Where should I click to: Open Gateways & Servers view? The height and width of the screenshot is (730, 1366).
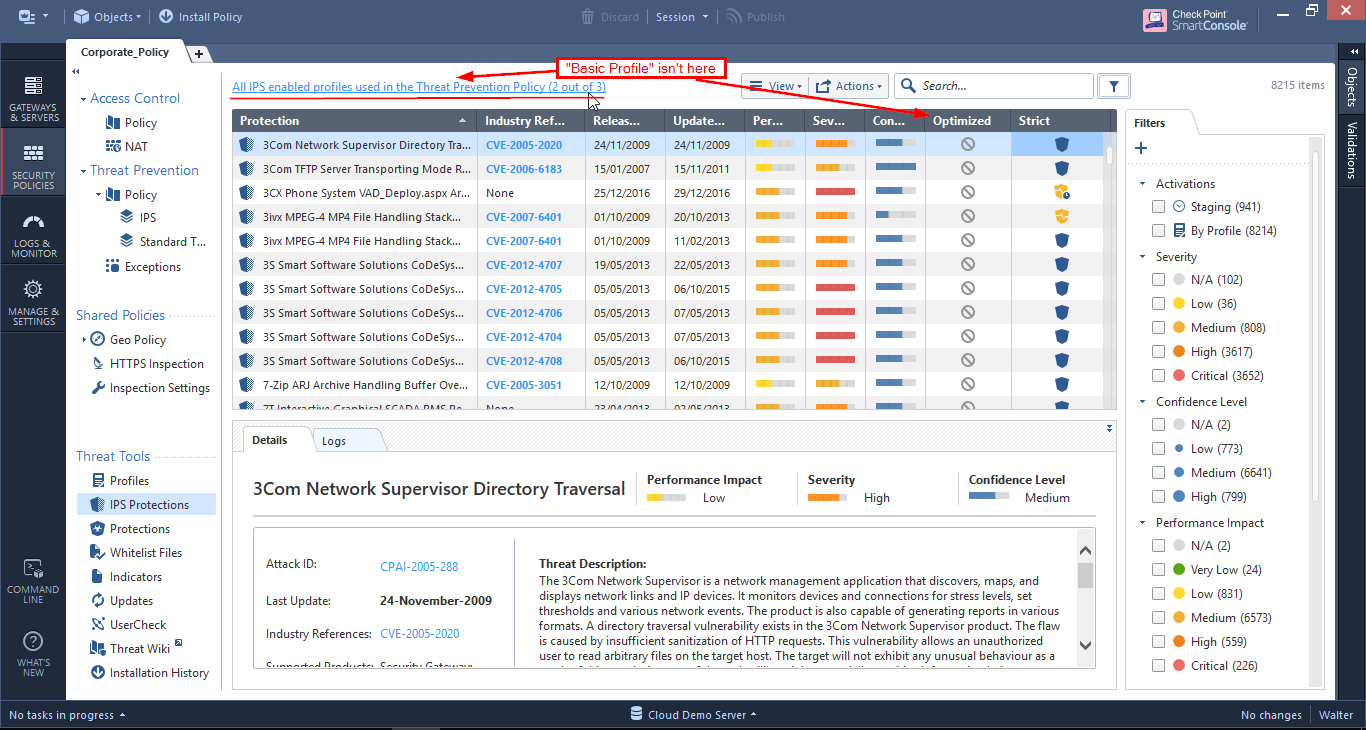pos(33,90)
